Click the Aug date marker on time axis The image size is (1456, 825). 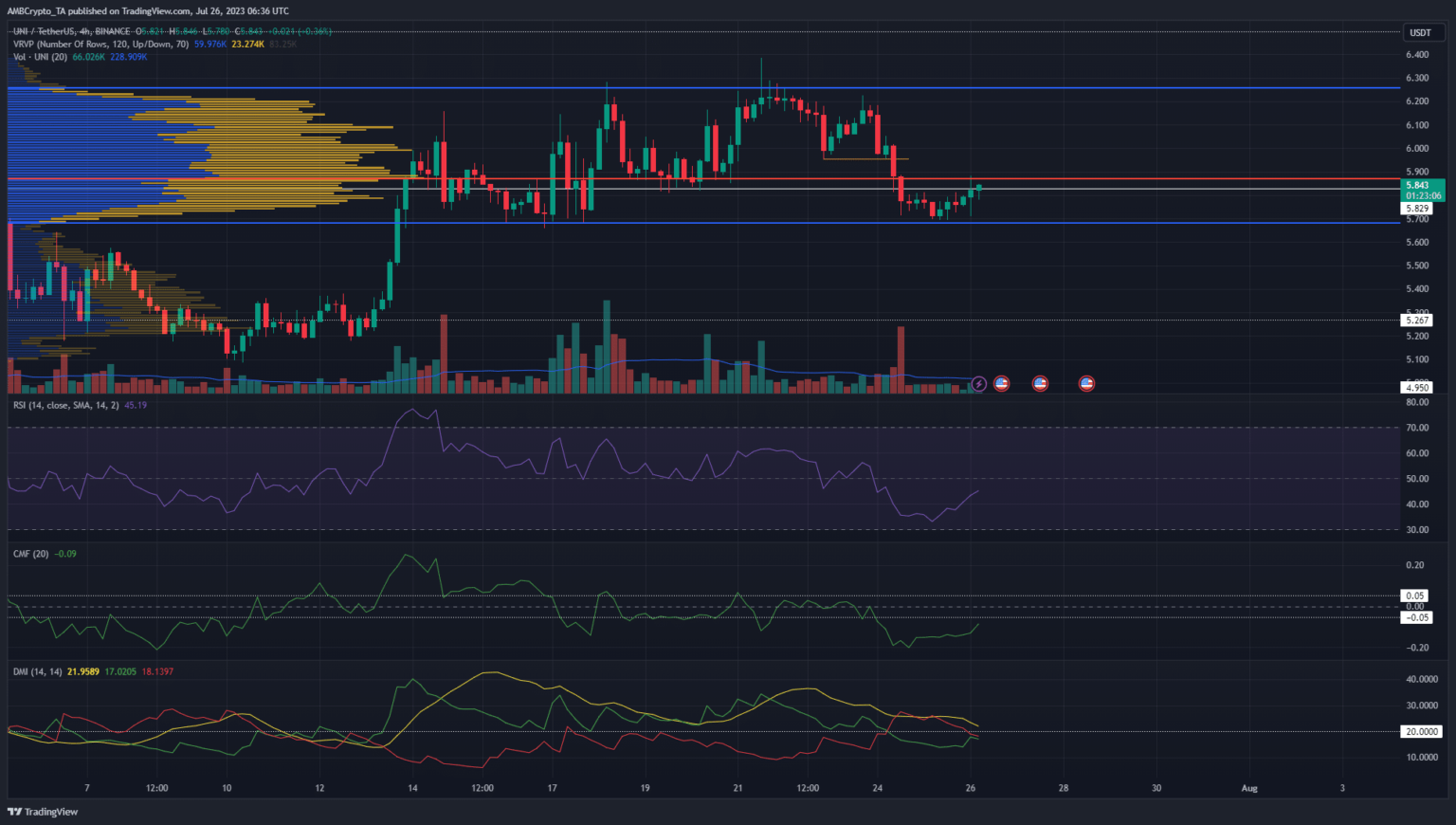(x=1249, y=788)
